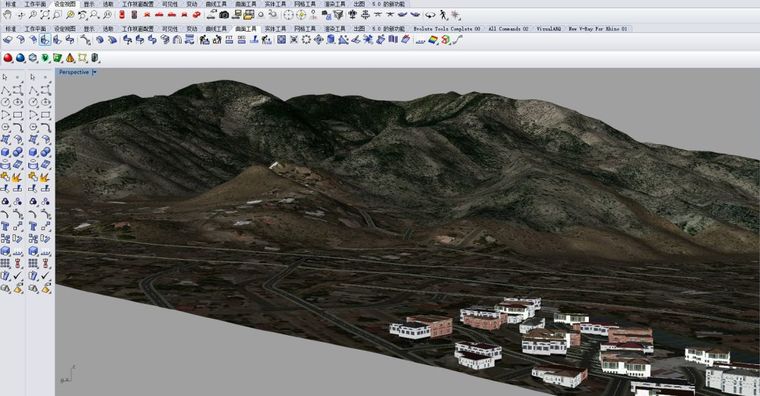Viewport: 760px width, 396px height.
Task: Click the red traffic-light style icon
Action: [x=122, y=15]
